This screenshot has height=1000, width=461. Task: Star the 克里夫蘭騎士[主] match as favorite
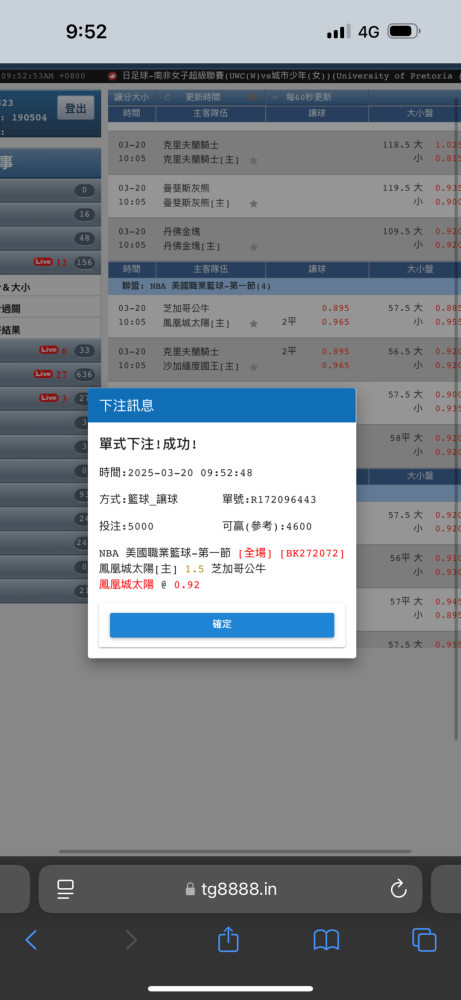tap(253, 160)
